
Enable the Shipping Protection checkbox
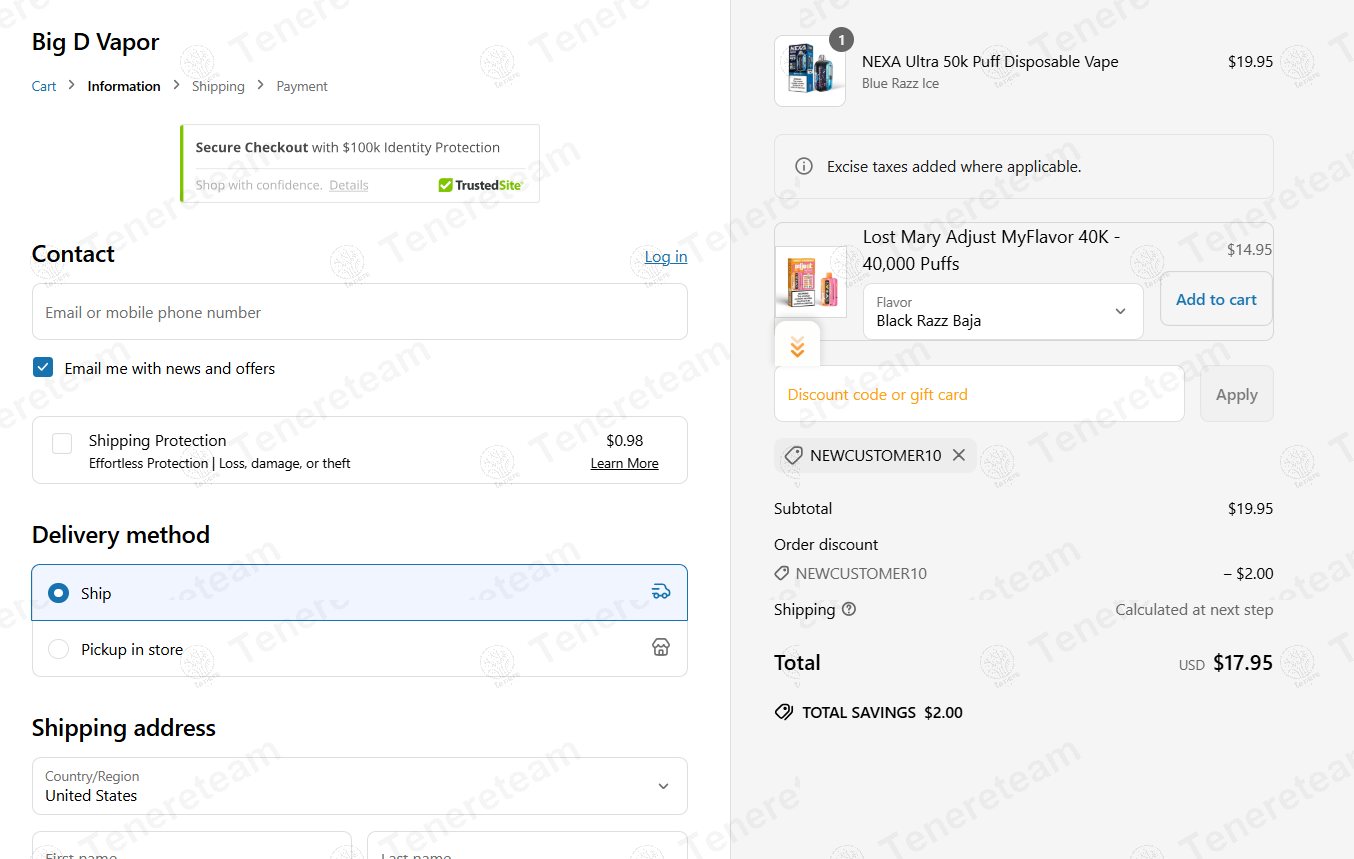(62, 443)
